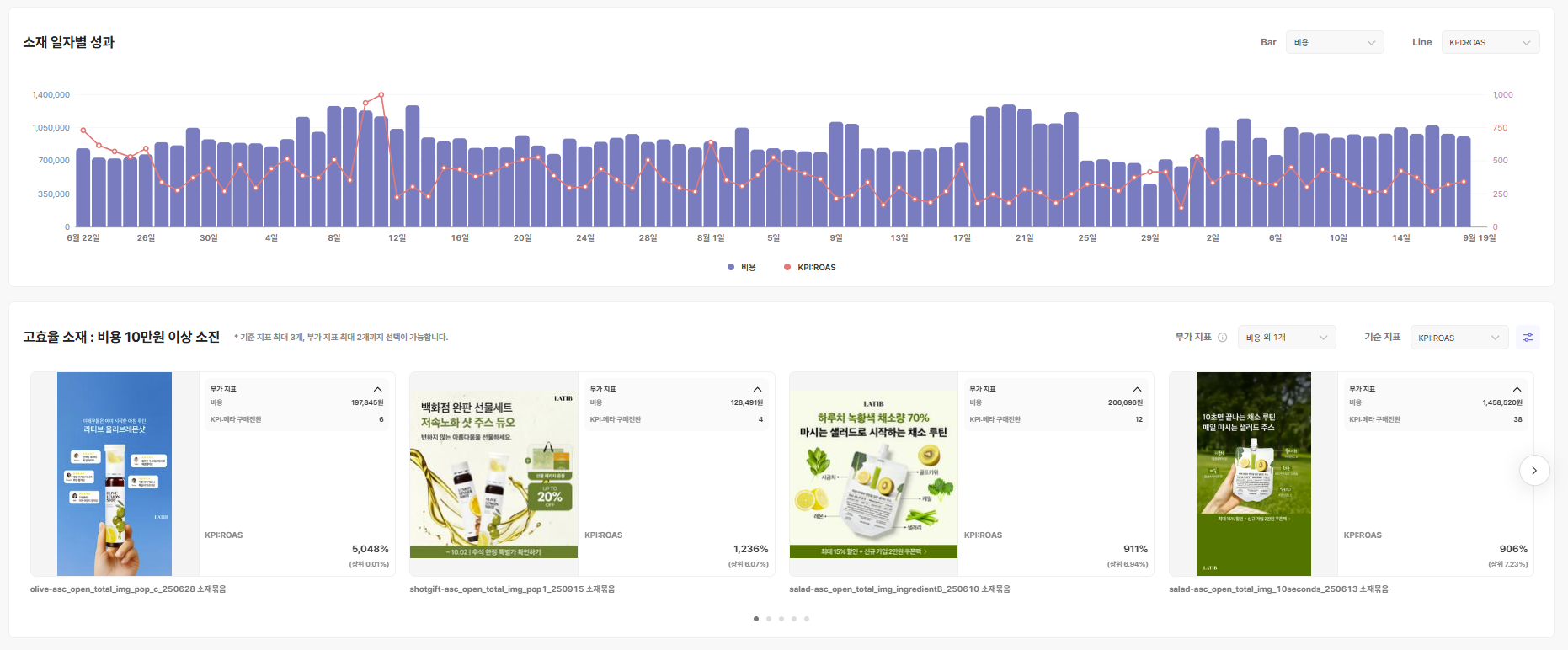Image resolution: width=1568 pixels, height=650 pixels.
Task: Open the Line metric dropdown showing KPI:ROAS
Action: (x=1490, y=42)
